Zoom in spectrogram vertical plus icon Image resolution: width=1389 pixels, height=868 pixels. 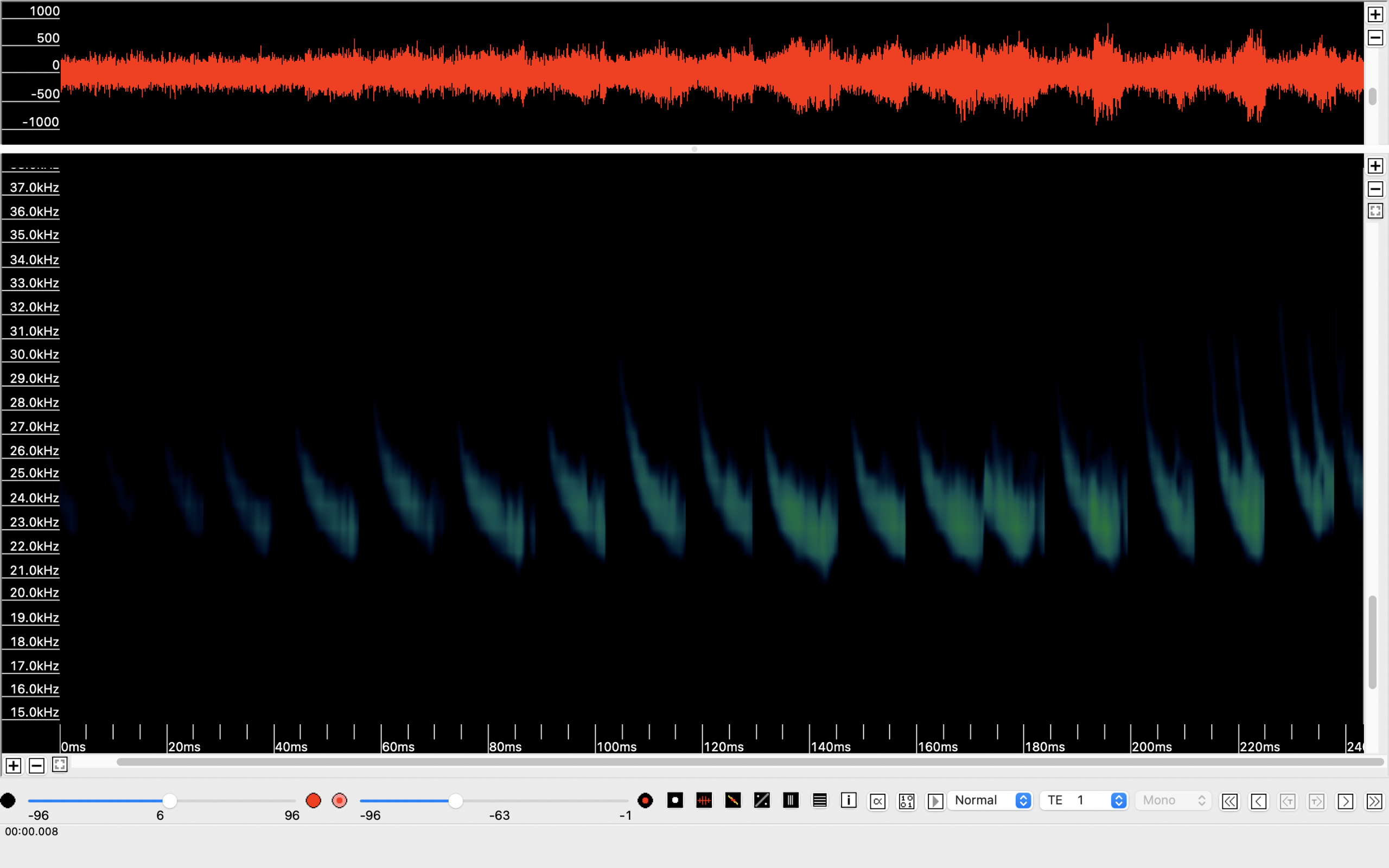tap(1375, 166)
